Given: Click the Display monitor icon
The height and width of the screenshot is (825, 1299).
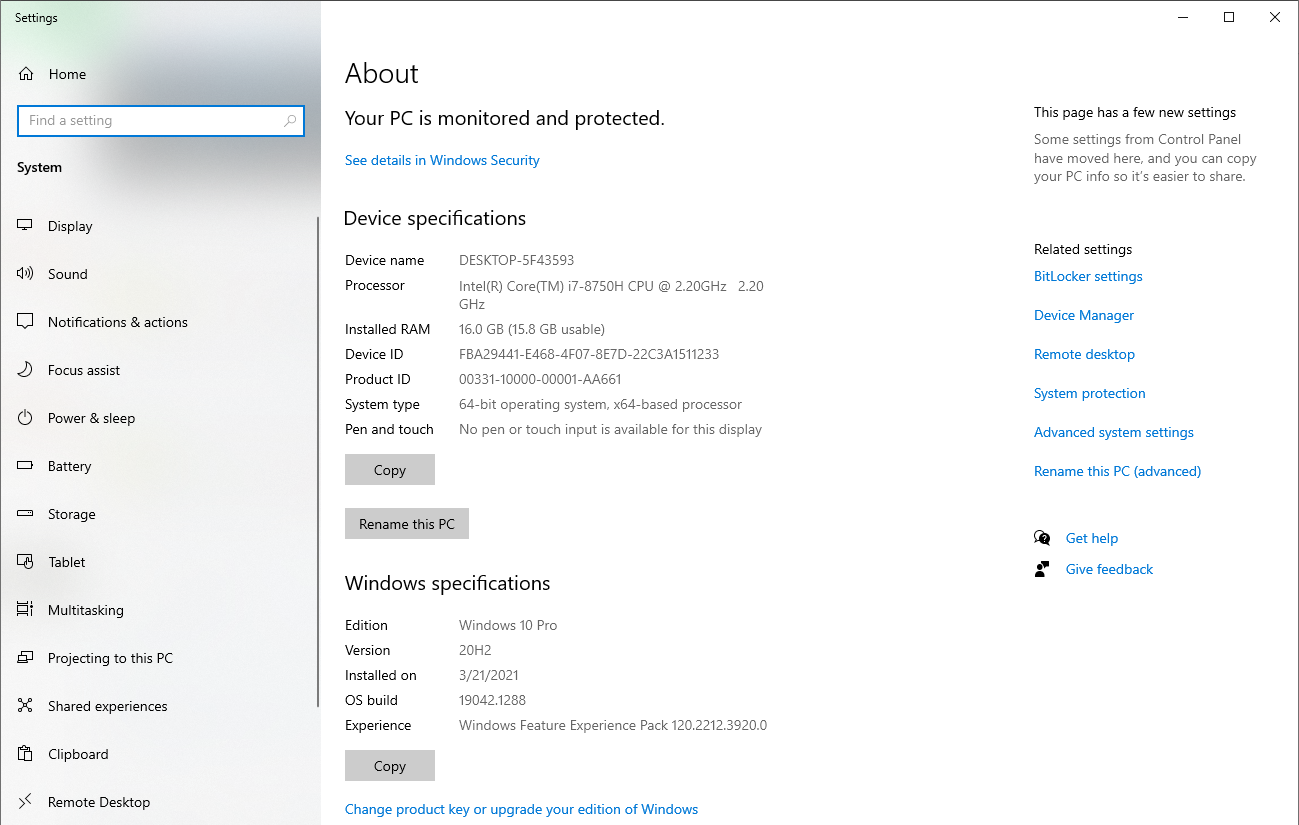Looking at the screenshot, I should click(x=26, y=226).
